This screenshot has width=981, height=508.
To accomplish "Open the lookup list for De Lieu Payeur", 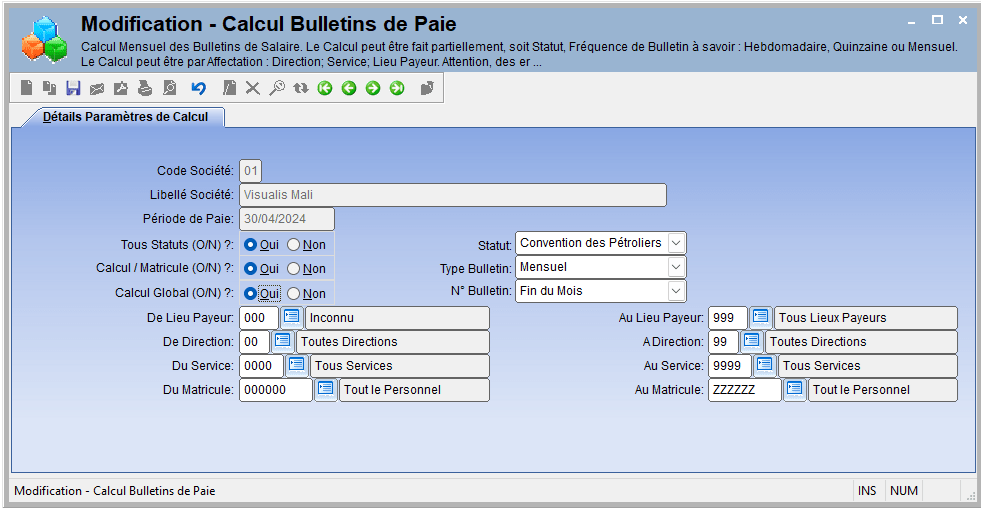I will tap(292, 317).
